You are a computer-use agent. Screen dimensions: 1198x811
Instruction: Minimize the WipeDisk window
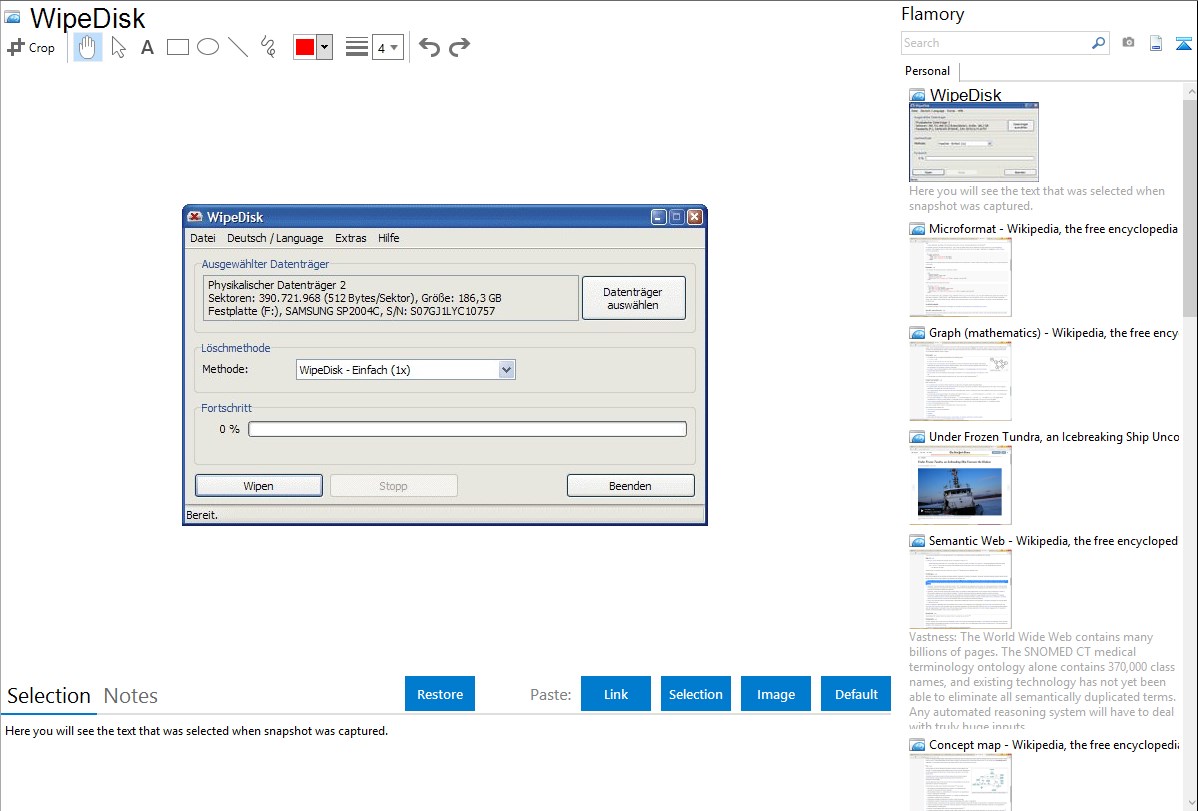(659, 217)
